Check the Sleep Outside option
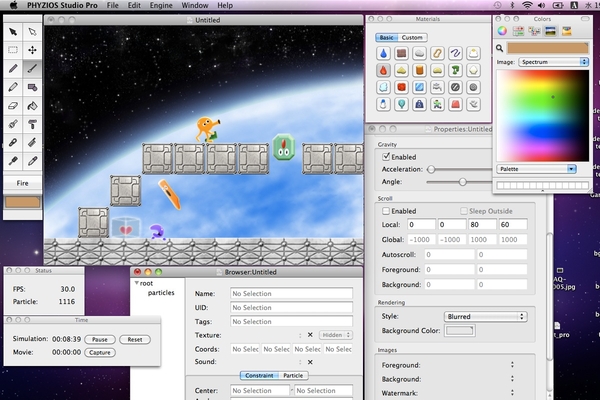This screenshot has width=600, height=400. point(463,211)
